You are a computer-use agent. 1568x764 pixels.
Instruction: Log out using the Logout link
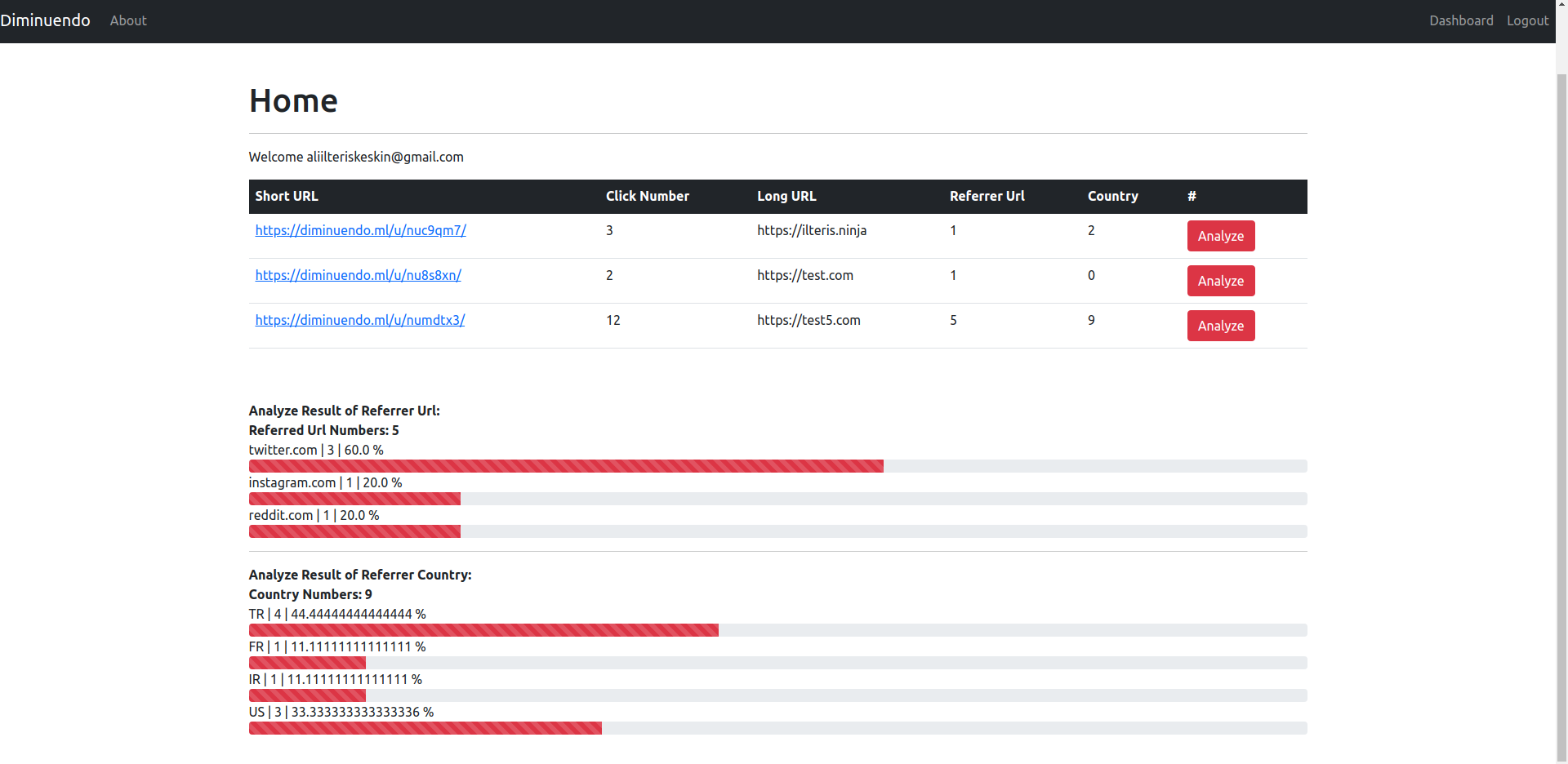1527,20
